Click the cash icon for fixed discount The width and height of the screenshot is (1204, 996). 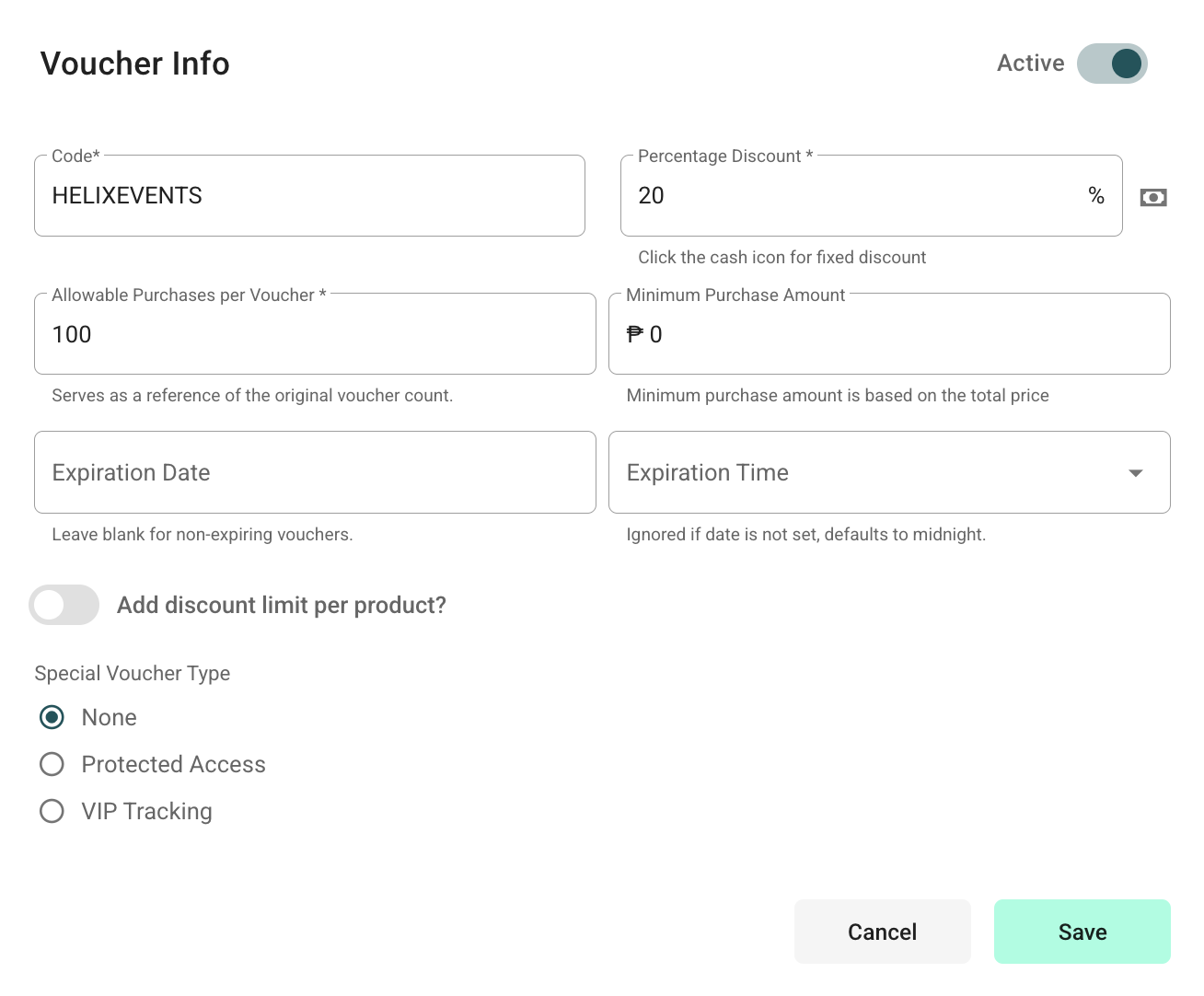1153,196
